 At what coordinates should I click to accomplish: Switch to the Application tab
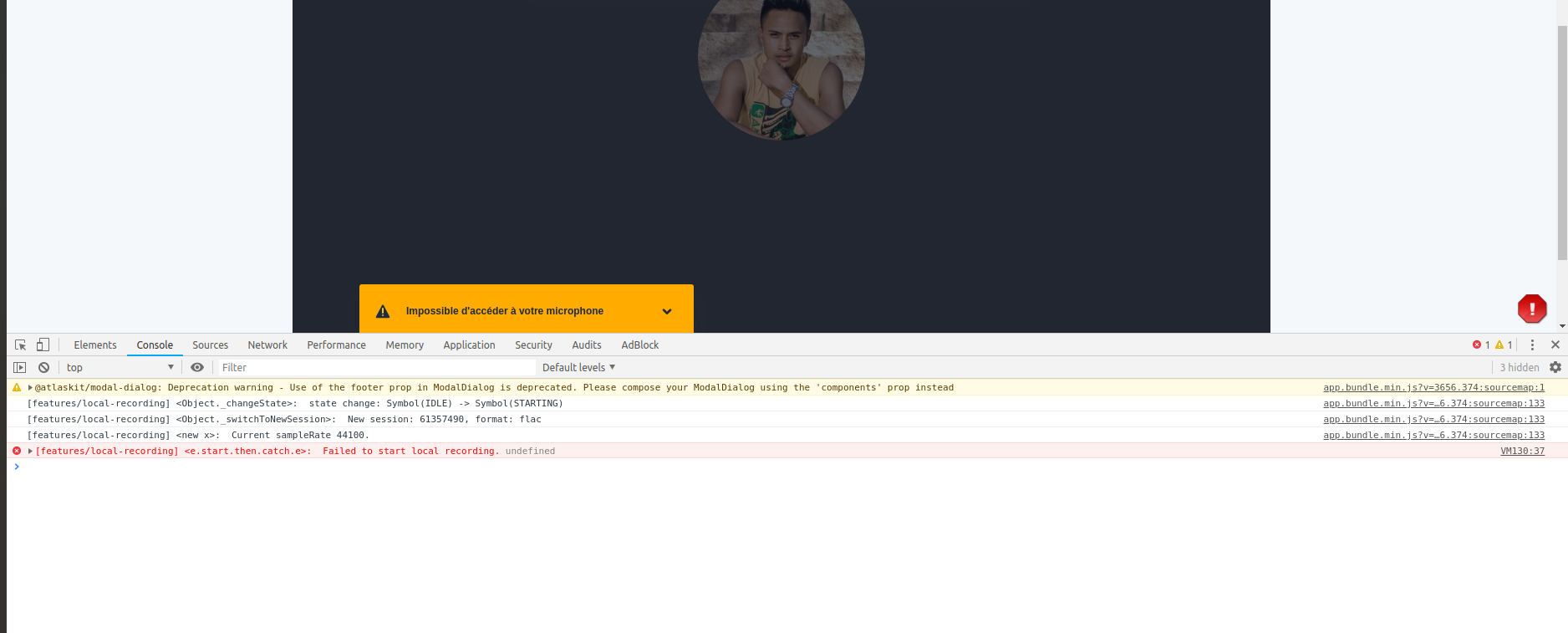469,345
